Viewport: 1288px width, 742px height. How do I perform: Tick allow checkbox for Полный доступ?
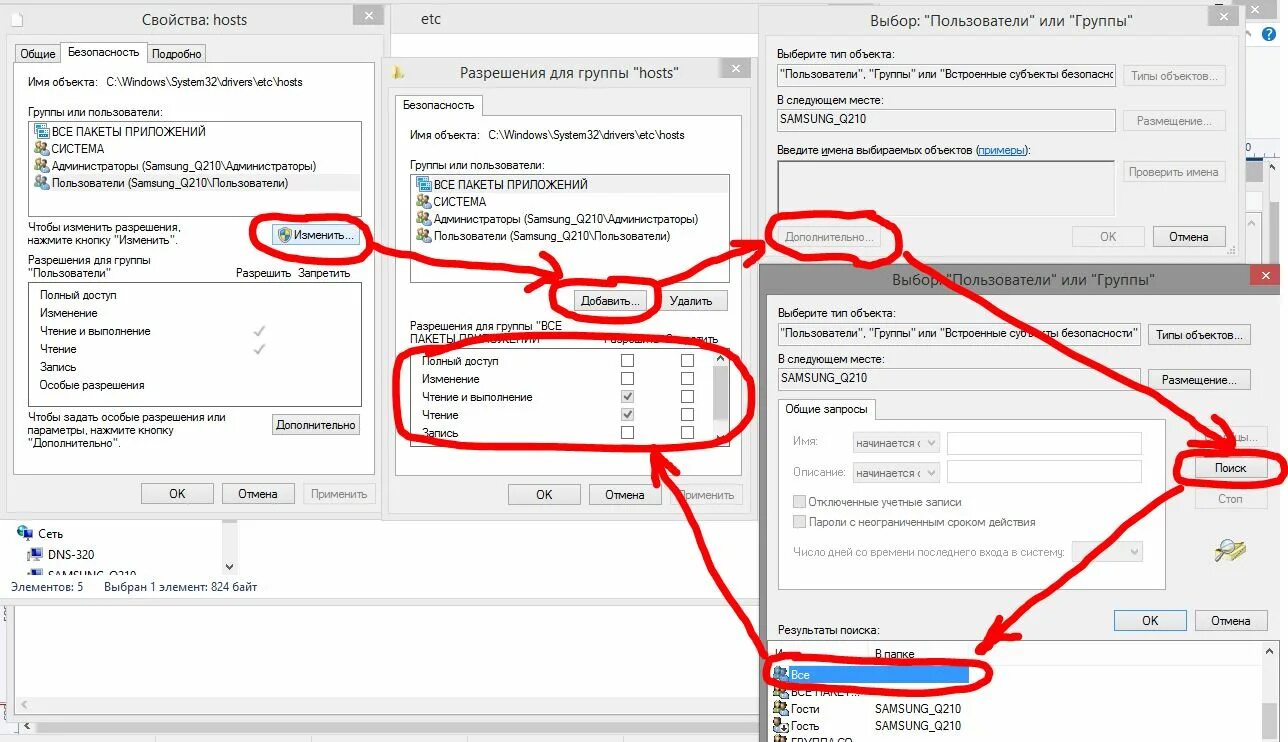627,361
